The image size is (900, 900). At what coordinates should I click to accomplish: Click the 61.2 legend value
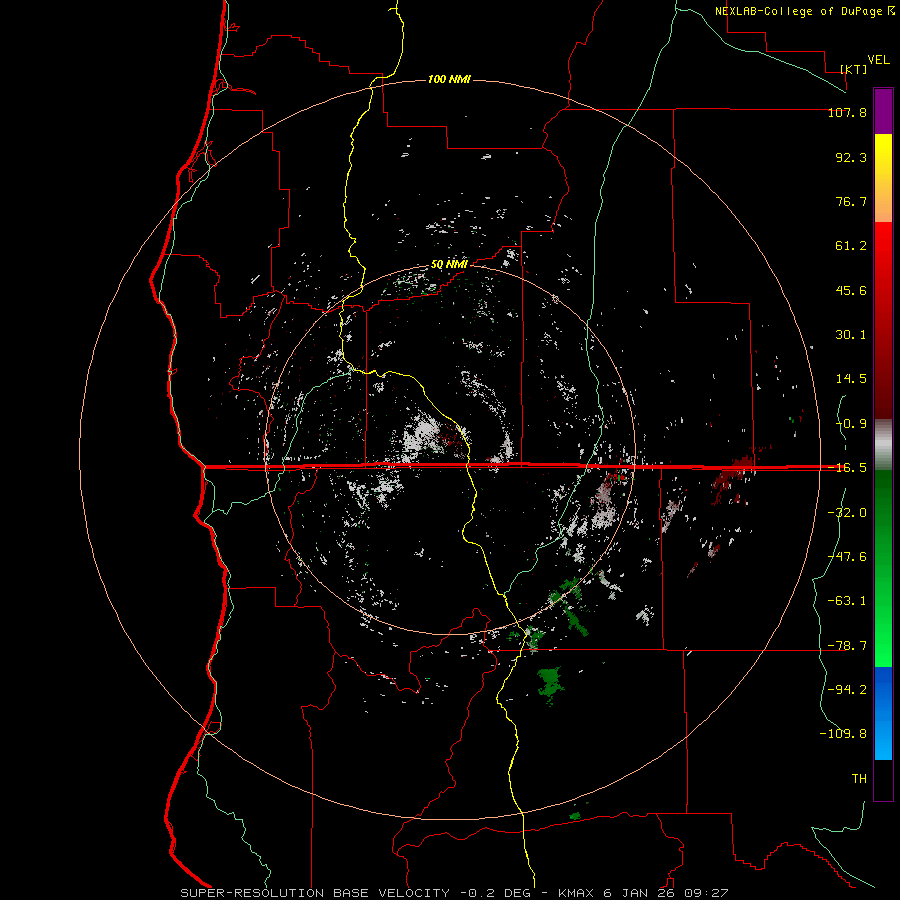[x=851, y=246]
